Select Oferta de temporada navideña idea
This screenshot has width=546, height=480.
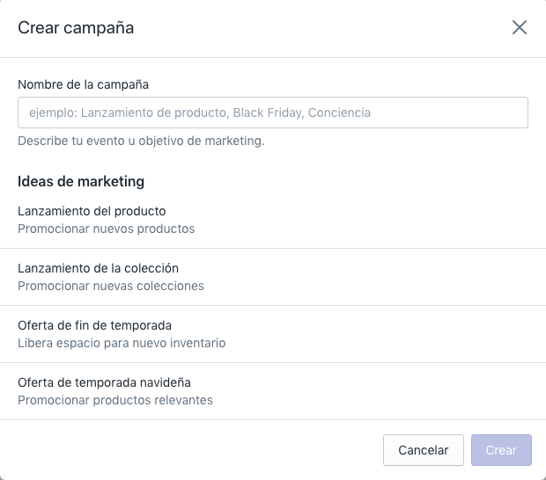(273, 391)
